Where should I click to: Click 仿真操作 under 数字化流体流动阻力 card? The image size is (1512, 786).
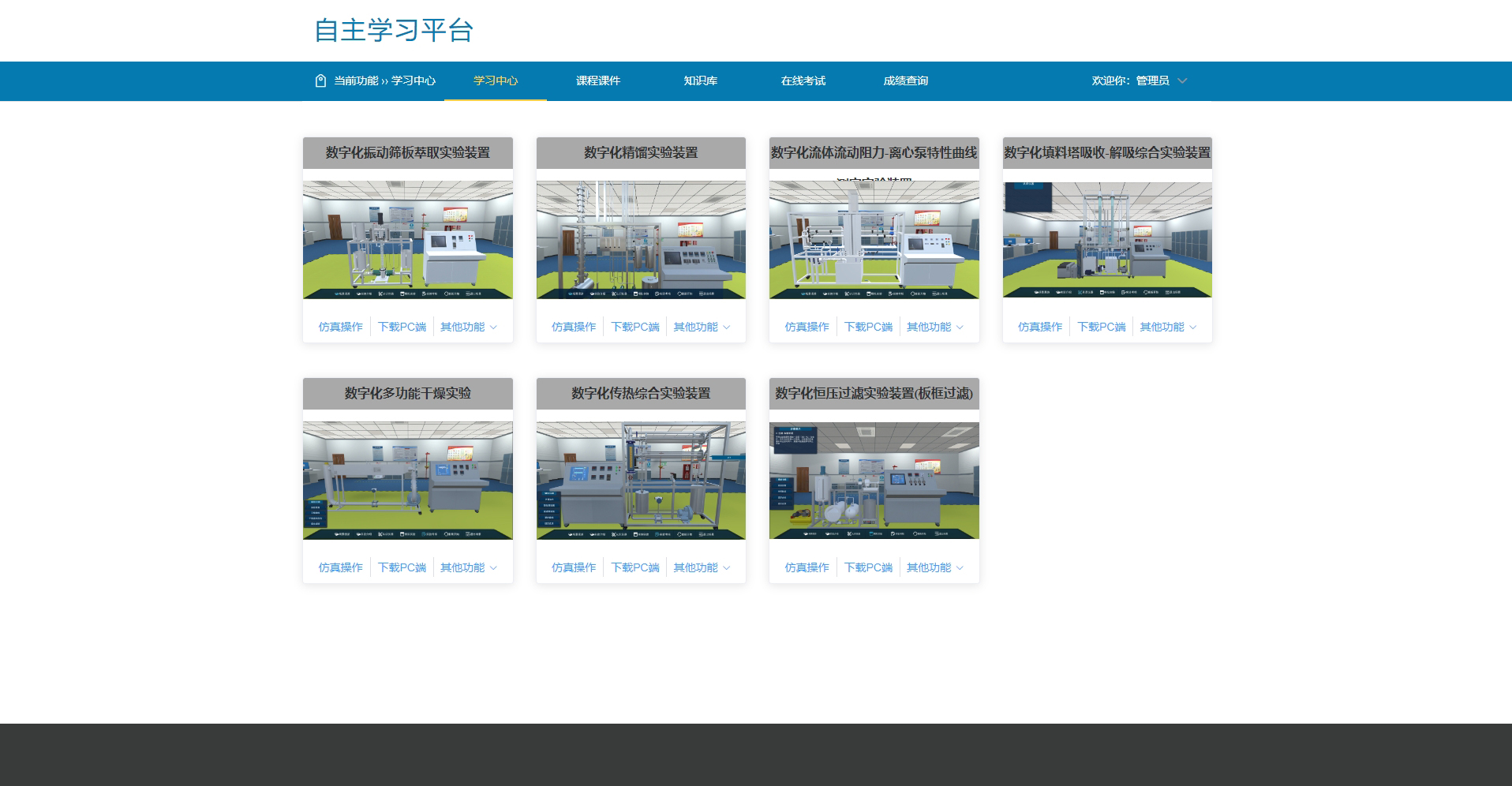pos(807,327)
